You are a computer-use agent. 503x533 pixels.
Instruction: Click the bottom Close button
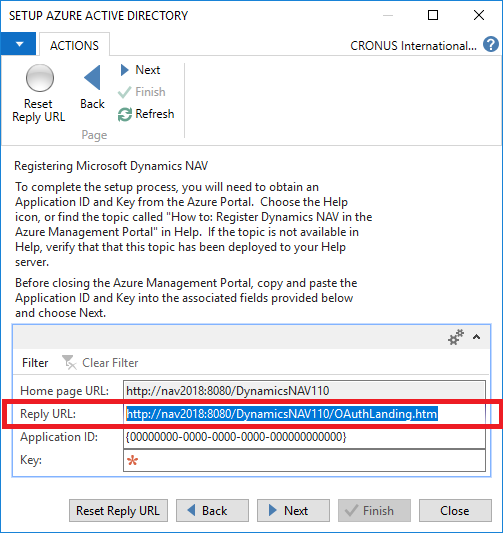pos(455,511)
